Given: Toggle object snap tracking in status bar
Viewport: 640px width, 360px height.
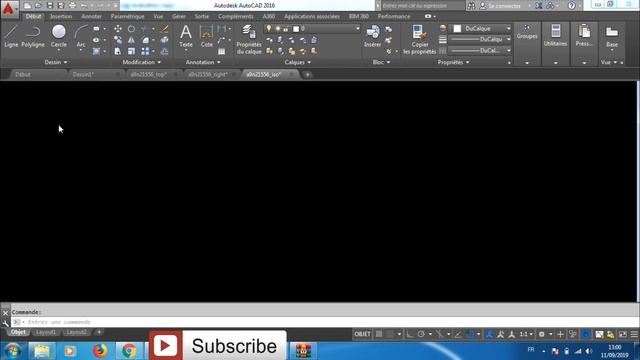Looking at the screenshot, I should pyautogui.click(x=458, y=334).
